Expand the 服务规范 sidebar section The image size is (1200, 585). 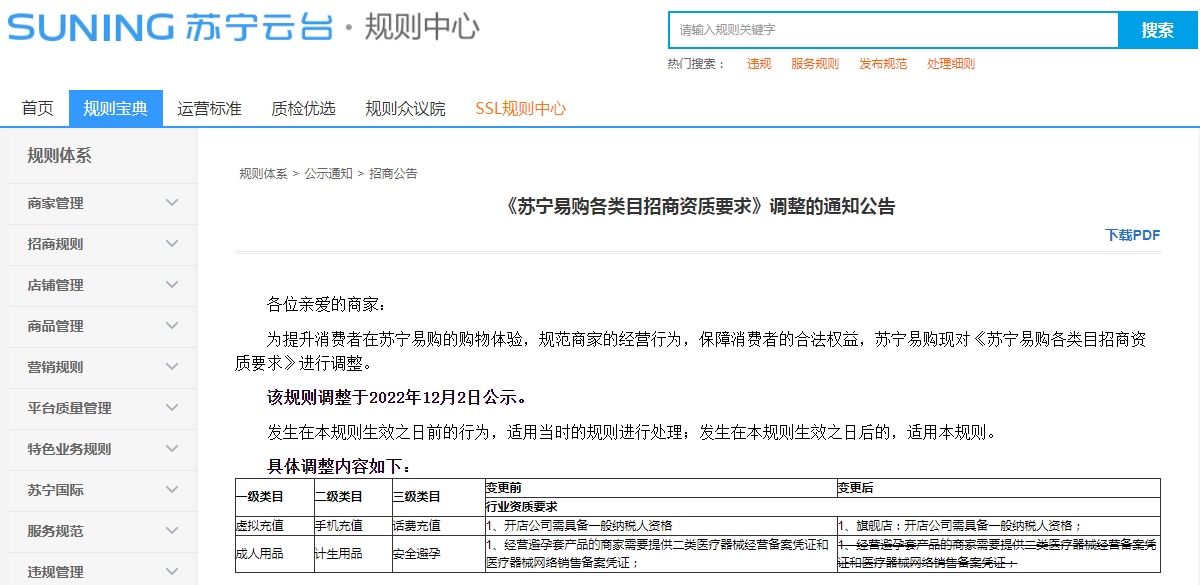coord(102,531)
